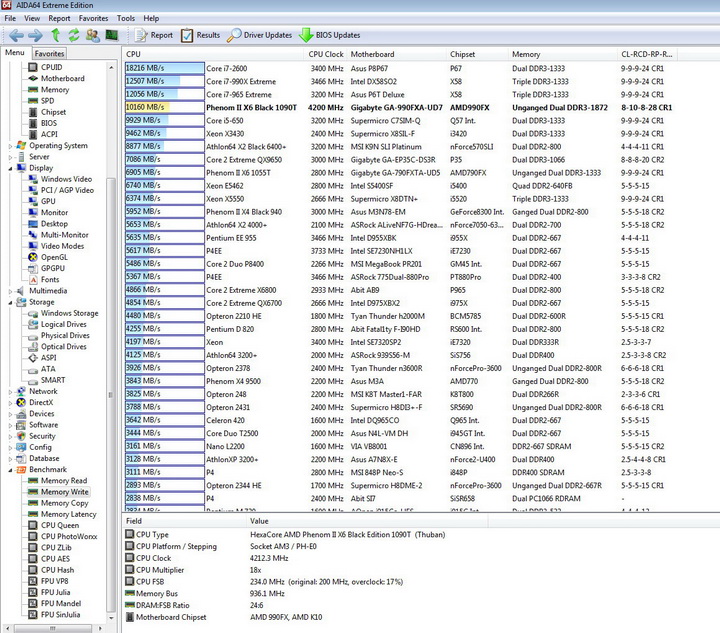Screen dimensions: 720x633
Task: Select CPU Queen benchmark
Action: (60, 525)
